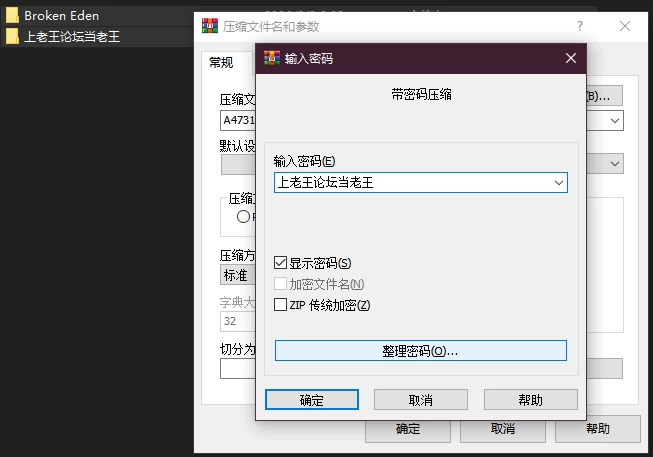Click the browse (B)... button
The width and height of the screenshot is (653, 457).
[x=604, y=96]
